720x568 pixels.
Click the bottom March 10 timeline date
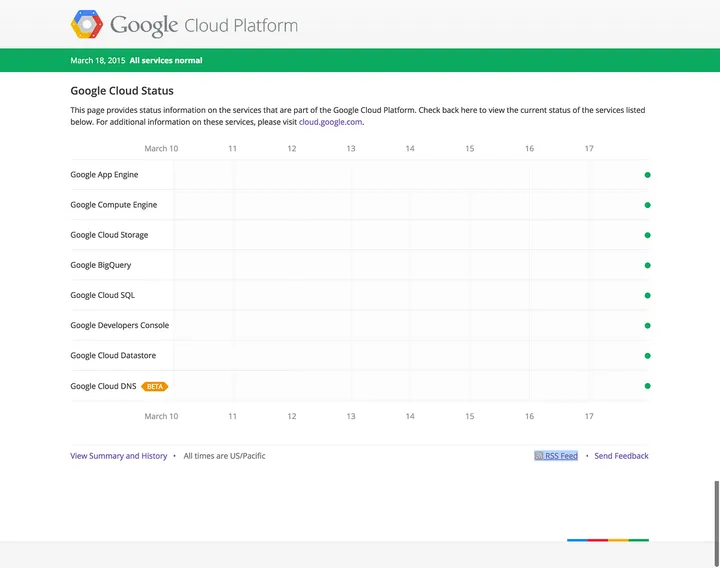point(161,416)
